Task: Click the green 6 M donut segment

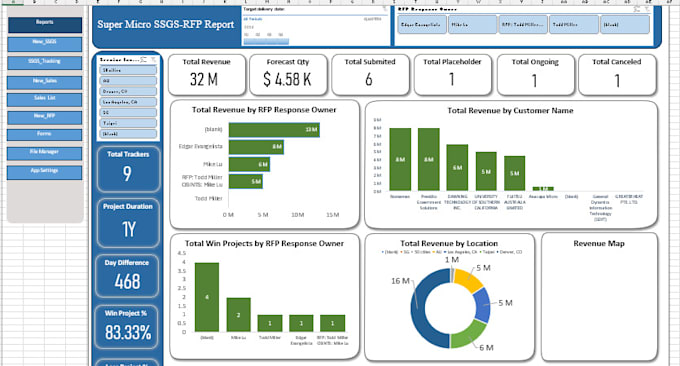Action: coord(469,333)
